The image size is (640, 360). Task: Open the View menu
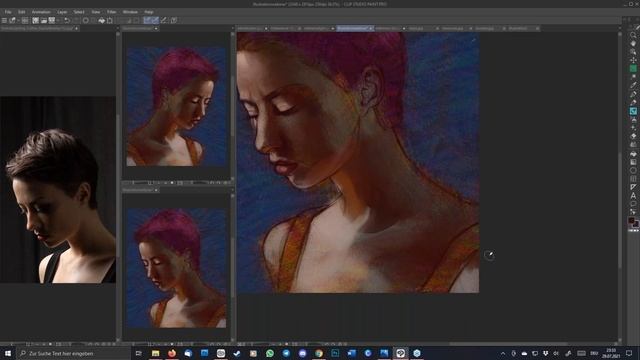96,12
